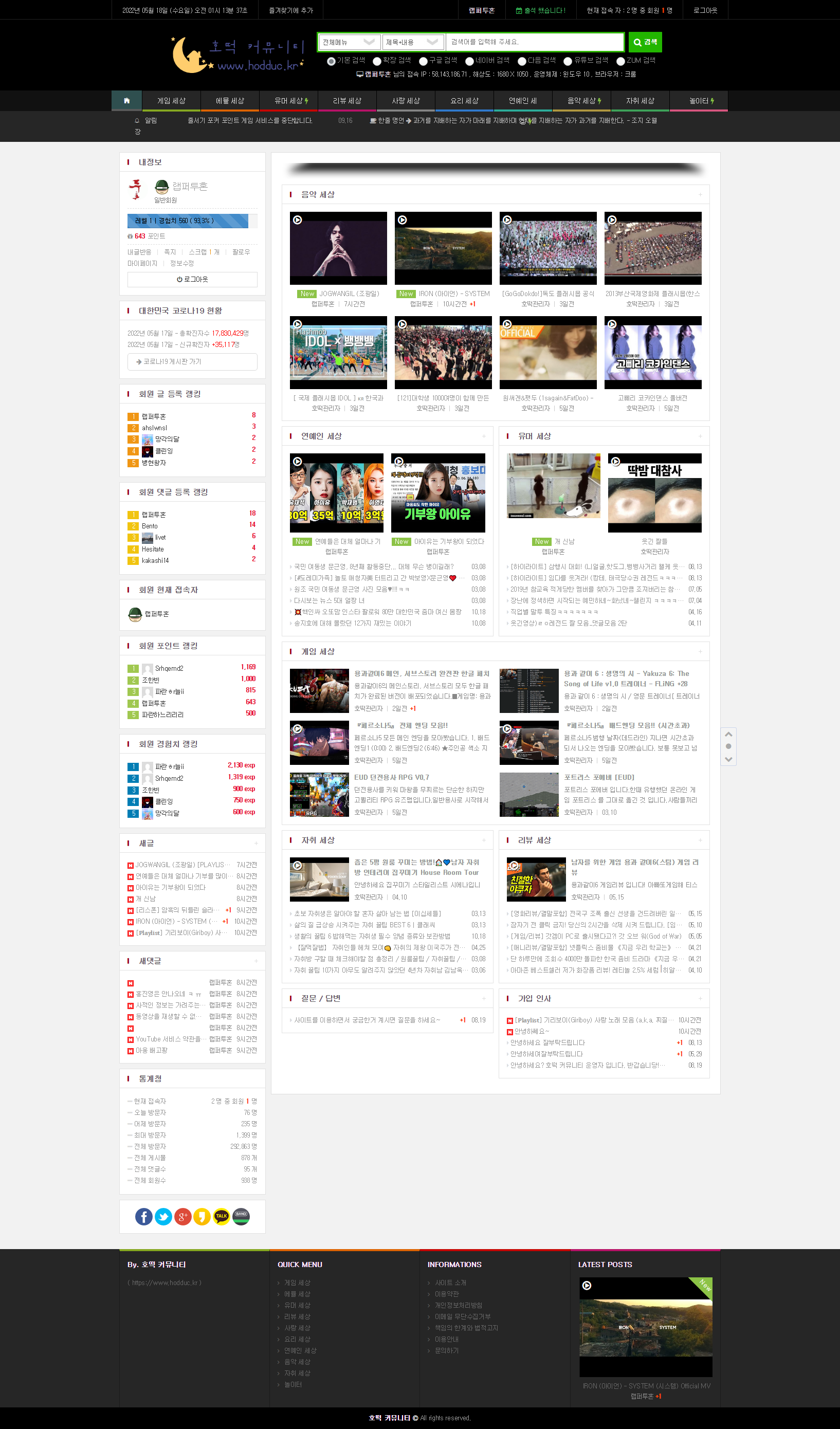
Task: Open the 메뮬 세상 navigation tab
Action: pos(230,100)
